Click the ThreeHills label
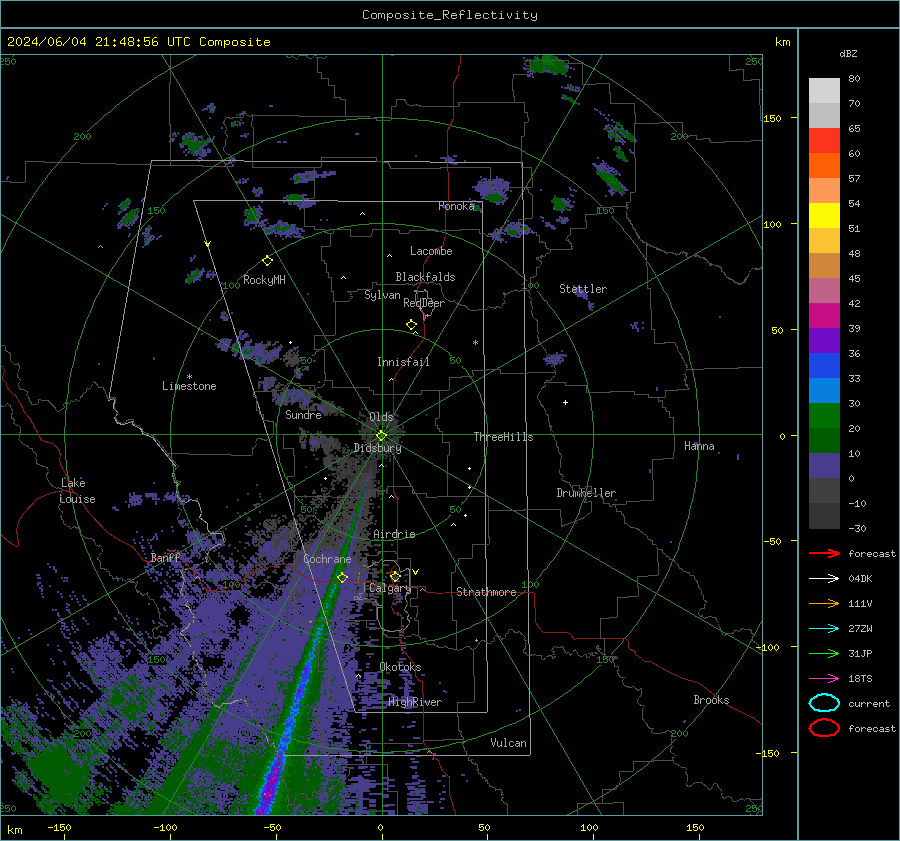Viewport: 900px width, 841px height. pos(503,437)
